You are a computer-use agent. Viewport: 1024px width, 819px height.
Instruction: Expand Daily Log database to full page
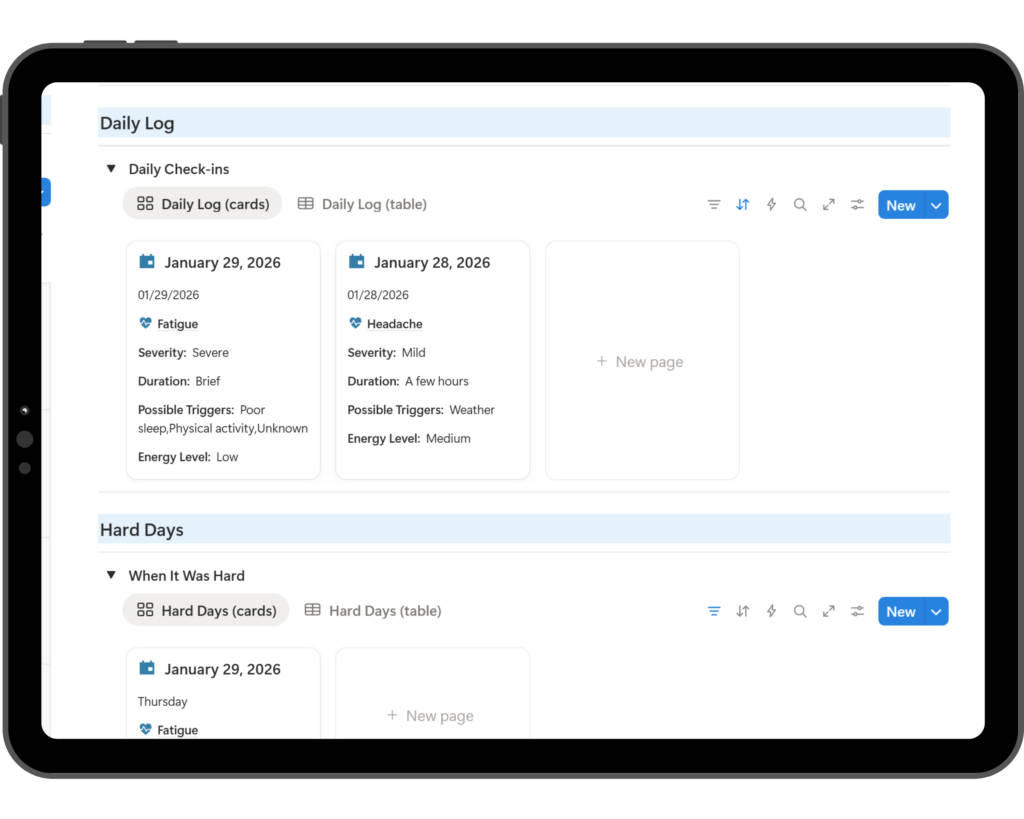(x=829, y=204)
